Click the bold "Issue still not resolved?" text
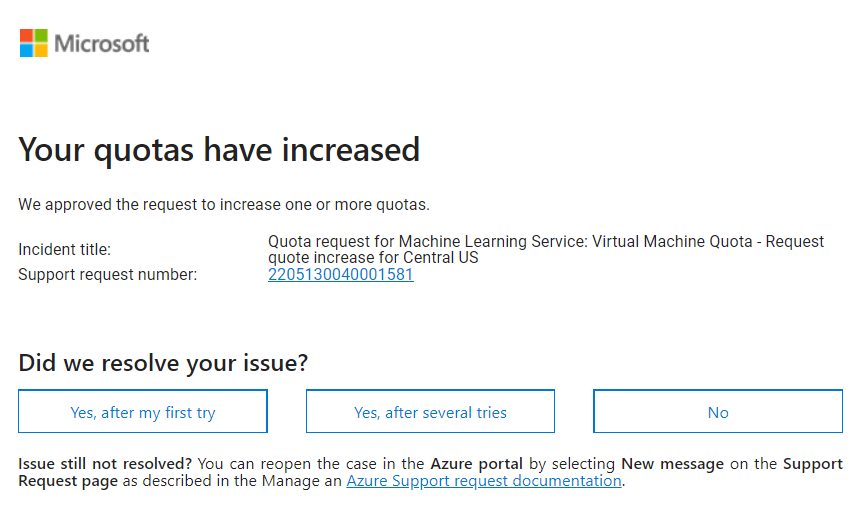Screen dimensions: 862x513 (x=105, y=464)
